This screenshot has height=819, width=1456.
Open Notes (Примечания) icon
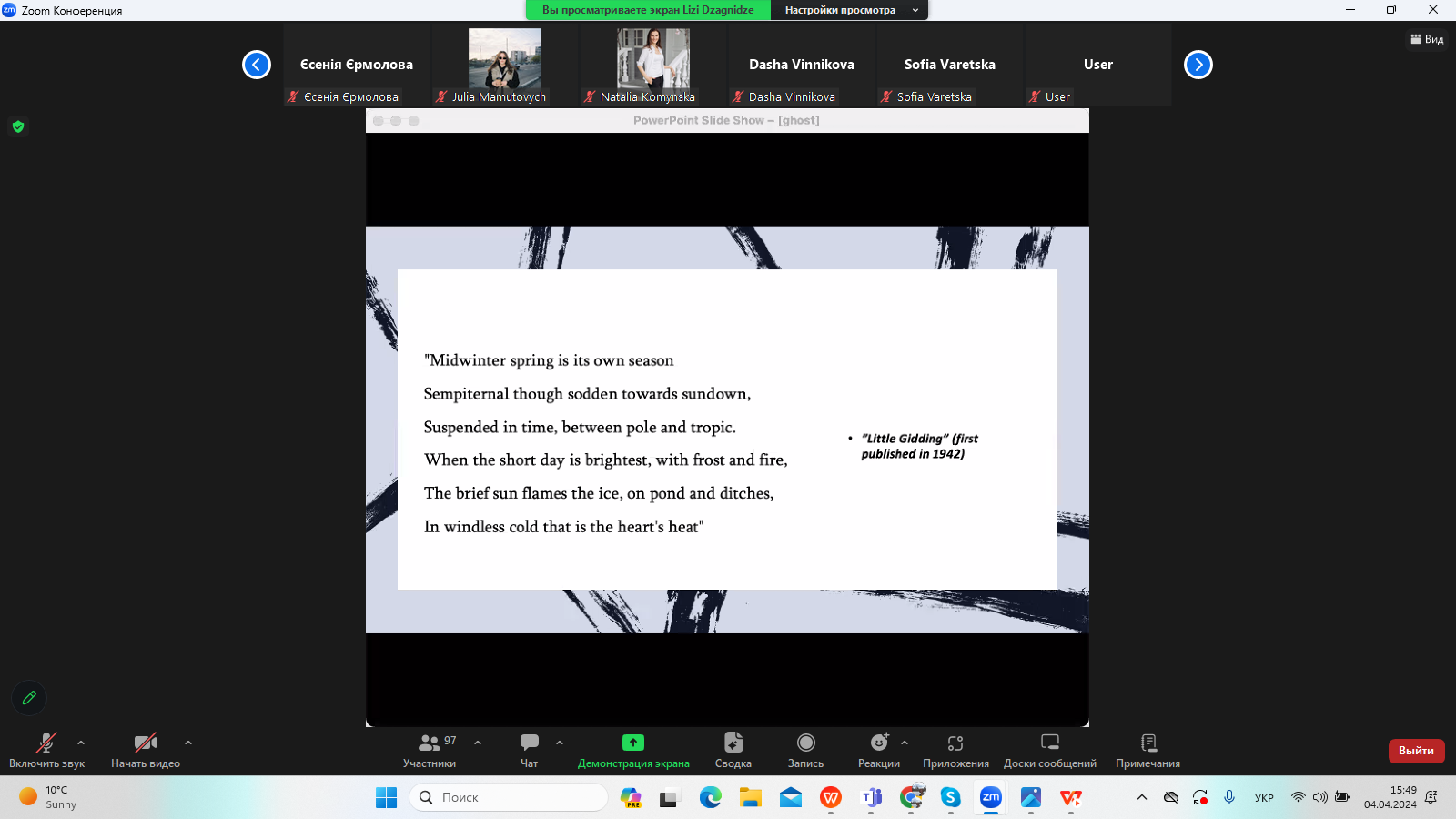tap(1148, 743)
